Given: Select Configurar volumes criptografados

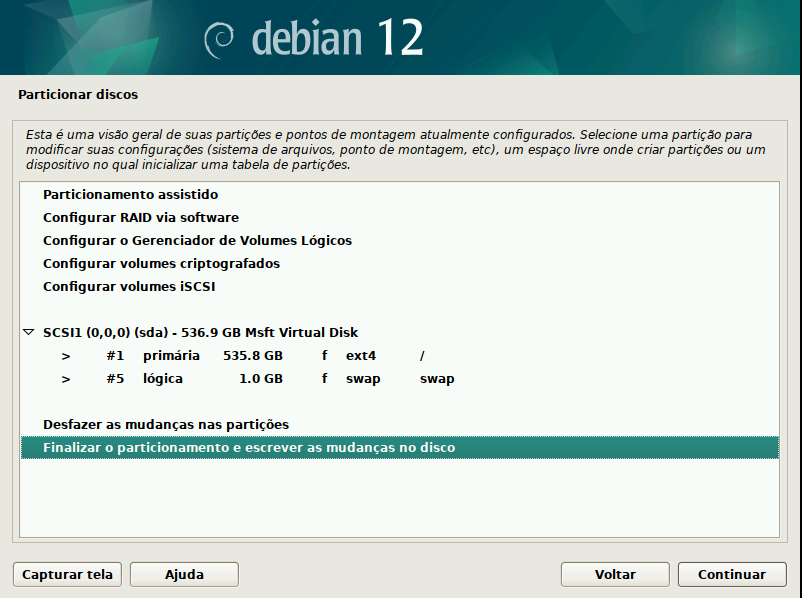Looking at the screenshot, I should (399, 263).
